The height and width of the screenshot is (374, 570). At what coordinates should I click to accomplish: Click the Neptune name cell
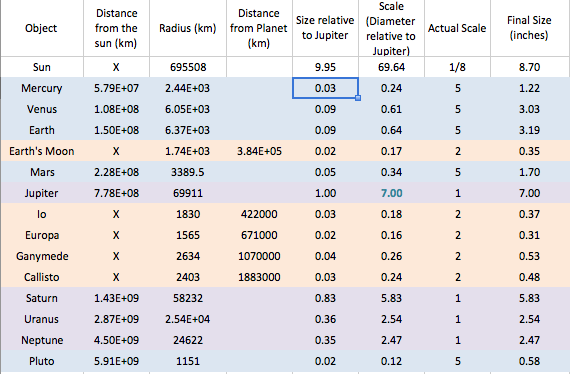click(x=42, y=340)
